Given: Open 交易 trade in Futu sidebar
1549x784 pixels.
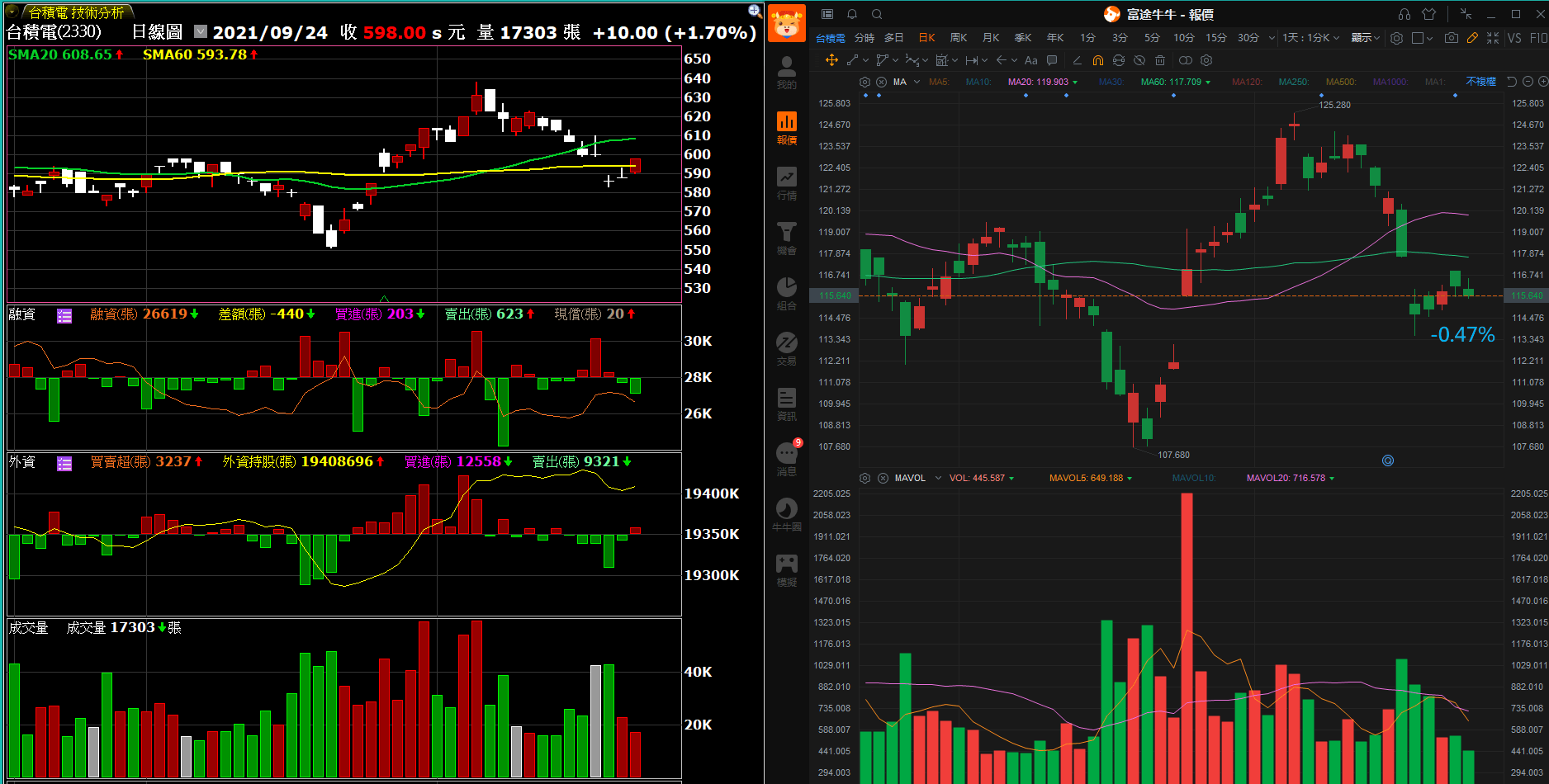Looking at the screenshot, I should 787,349.
